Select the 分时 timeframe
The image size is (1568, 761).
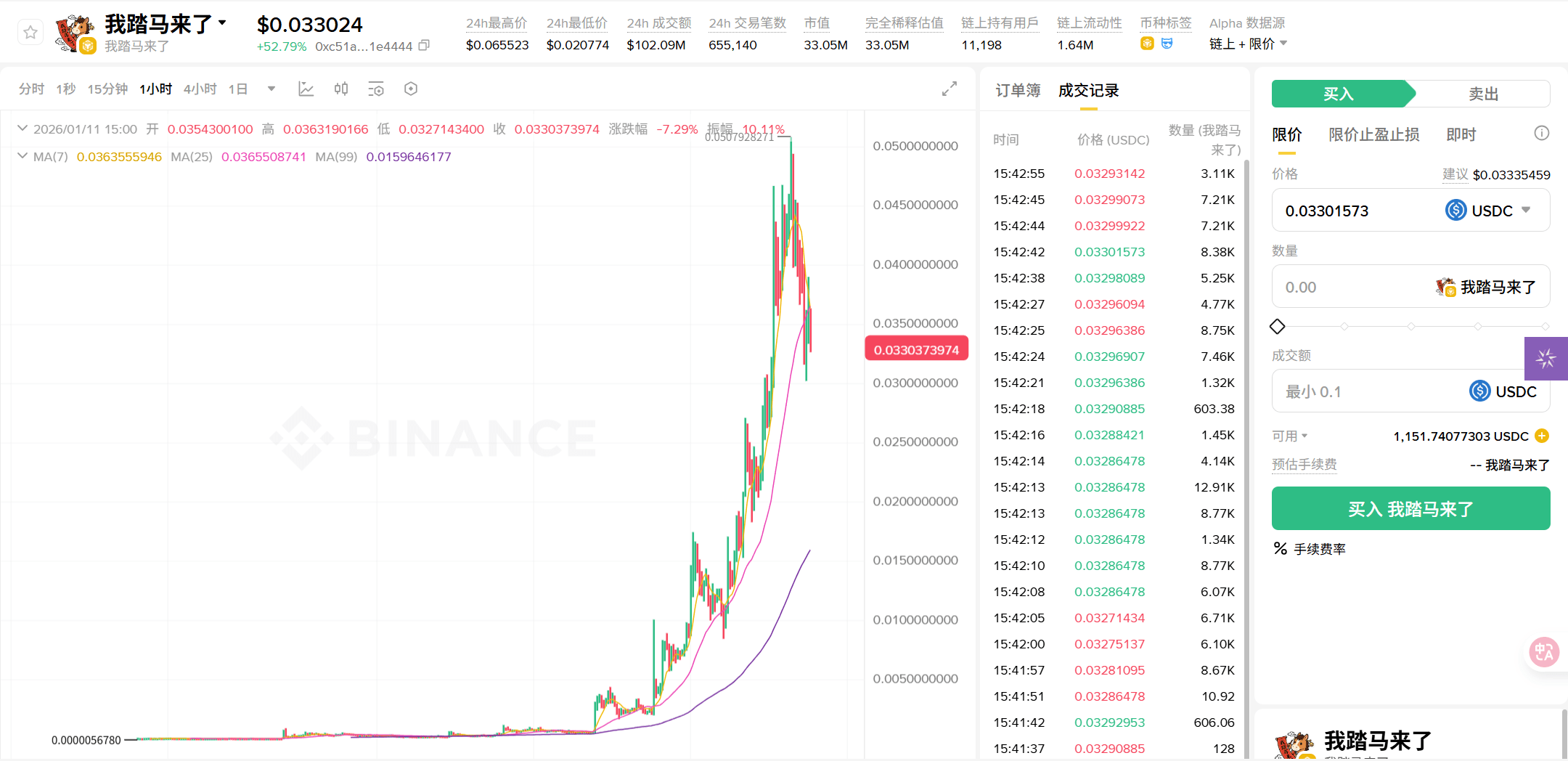(x=31, y=89)
